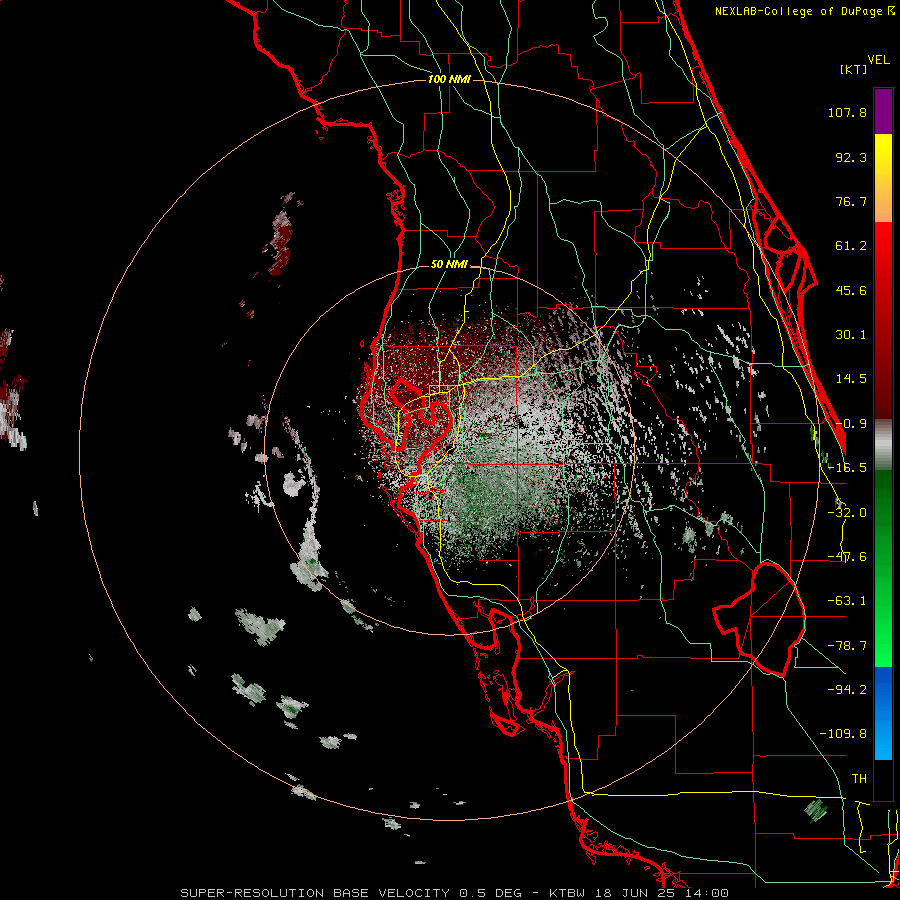
Task: Click the 100 NMI range ring label
Action: click(449, 79)
